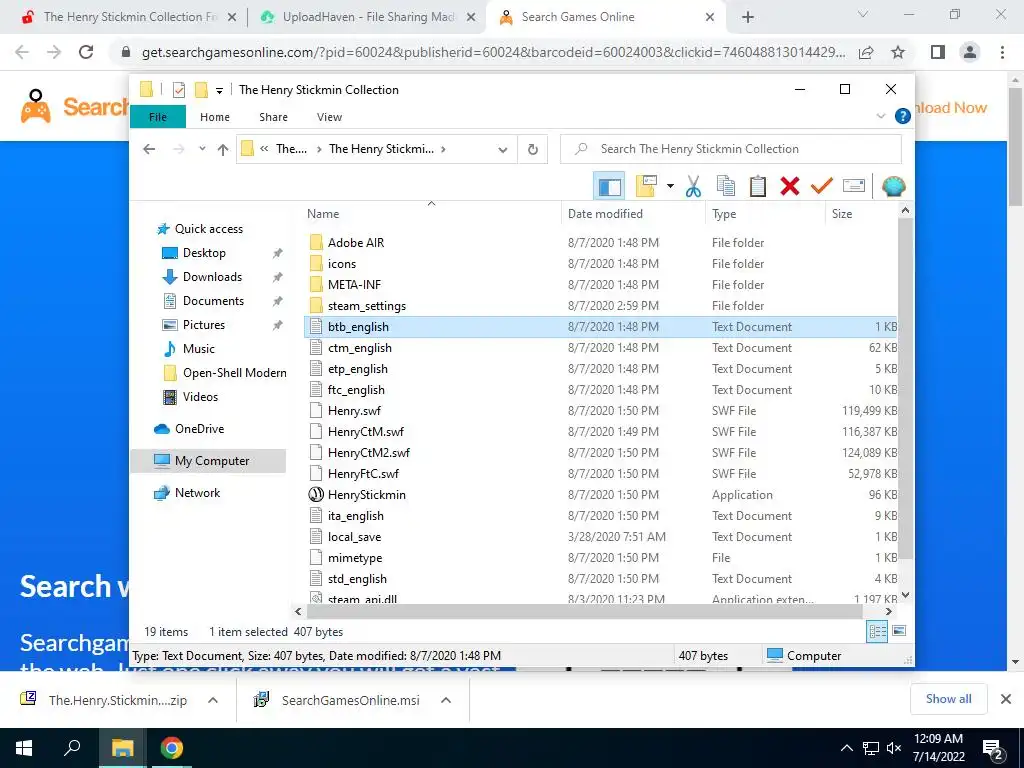Select OneDrive in the navigation pane

point(199,429)
